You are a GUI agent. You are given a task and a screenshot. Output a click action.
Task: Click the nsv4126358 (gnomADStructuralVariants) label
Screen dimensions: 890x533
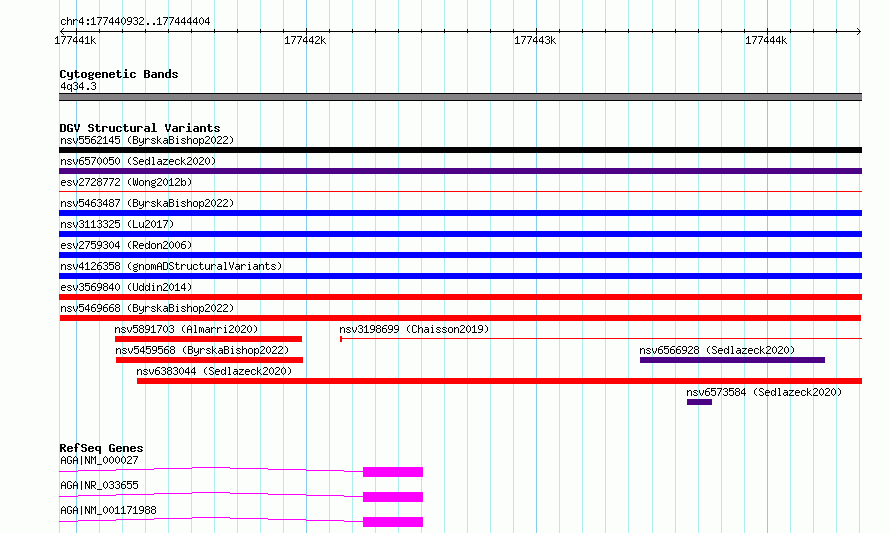pos(171,266)
